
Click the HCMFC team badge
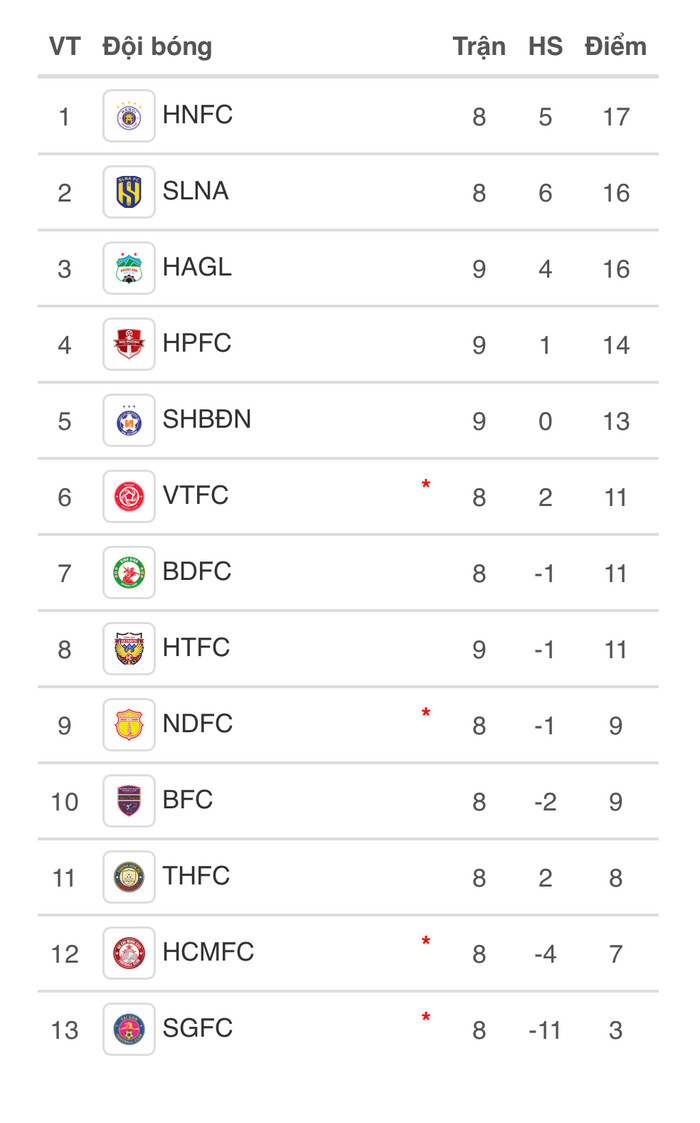[129, 953]
